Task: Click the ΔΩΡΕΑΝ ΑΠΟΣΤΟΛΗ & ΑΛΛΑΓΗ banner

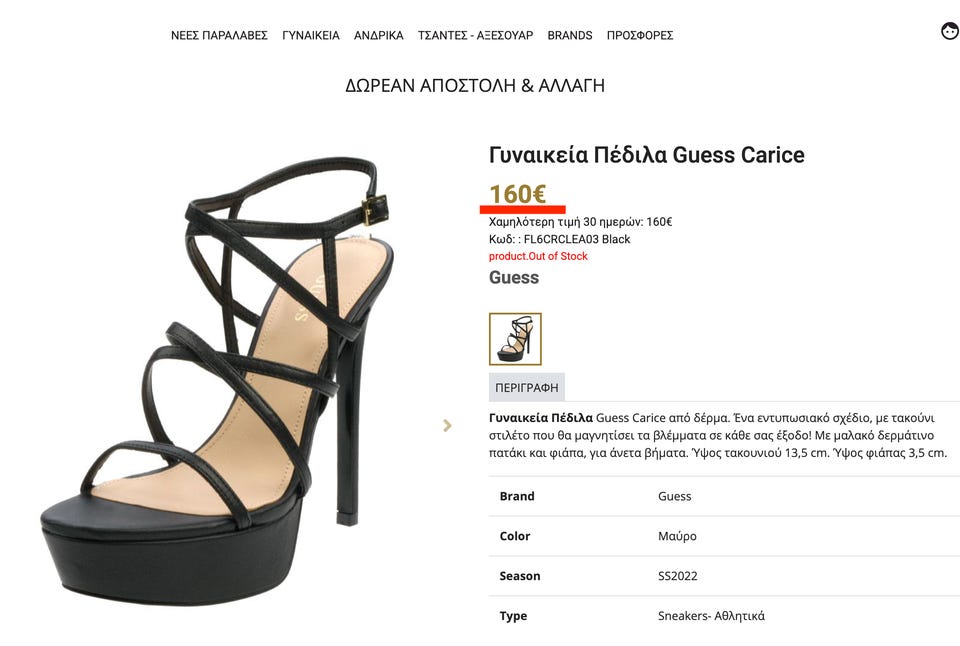Action: [475, 85]
